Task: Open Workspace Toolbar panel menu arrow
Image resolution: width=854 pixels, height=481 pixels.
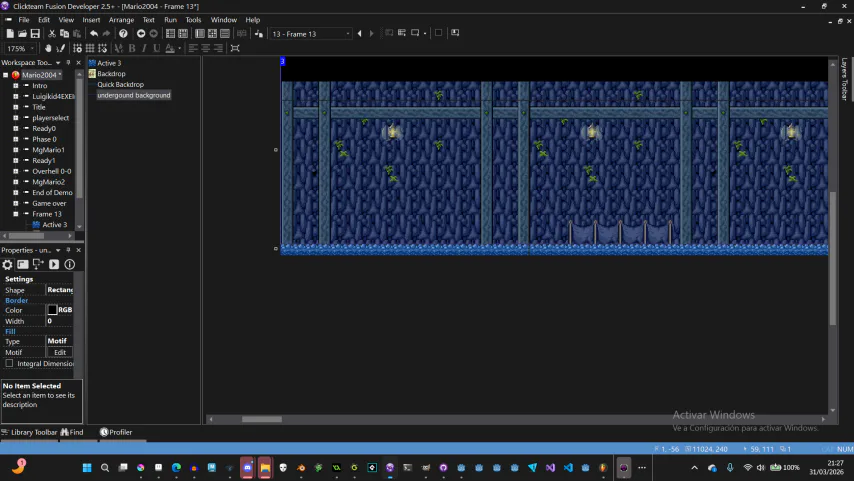Action: click(x=58, y=63)
